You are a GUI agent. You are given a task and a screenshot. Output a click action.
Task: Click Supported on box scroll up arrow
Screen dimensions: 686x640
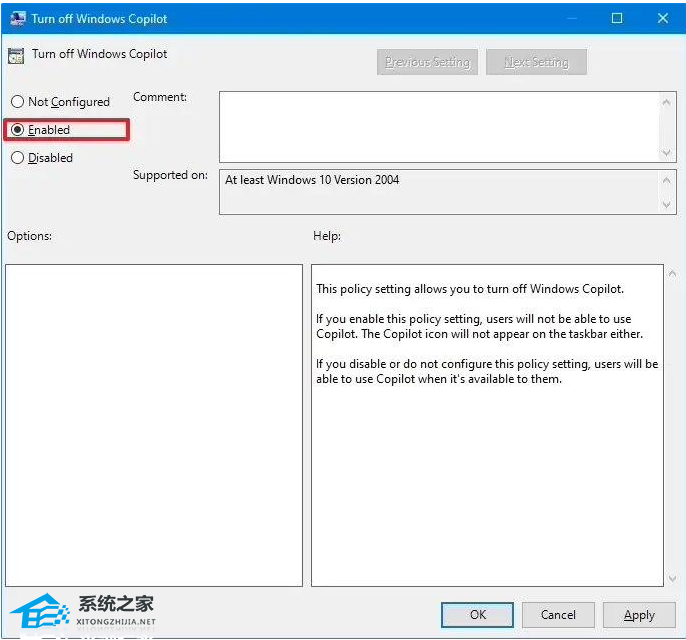click(x=666, y=180)
